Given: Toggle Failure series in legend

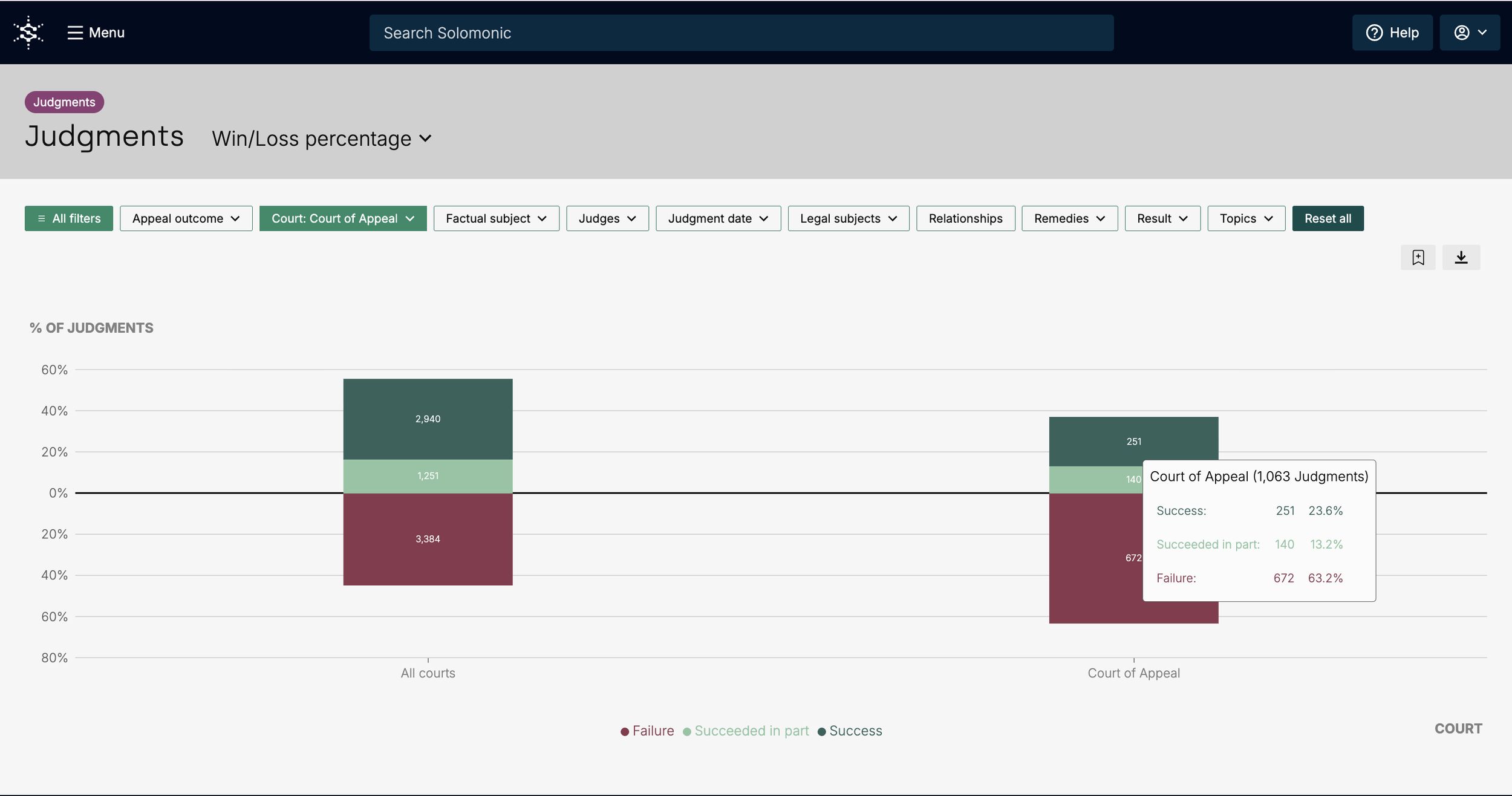Looking at the screenshot, I should [x=647, y=731].
